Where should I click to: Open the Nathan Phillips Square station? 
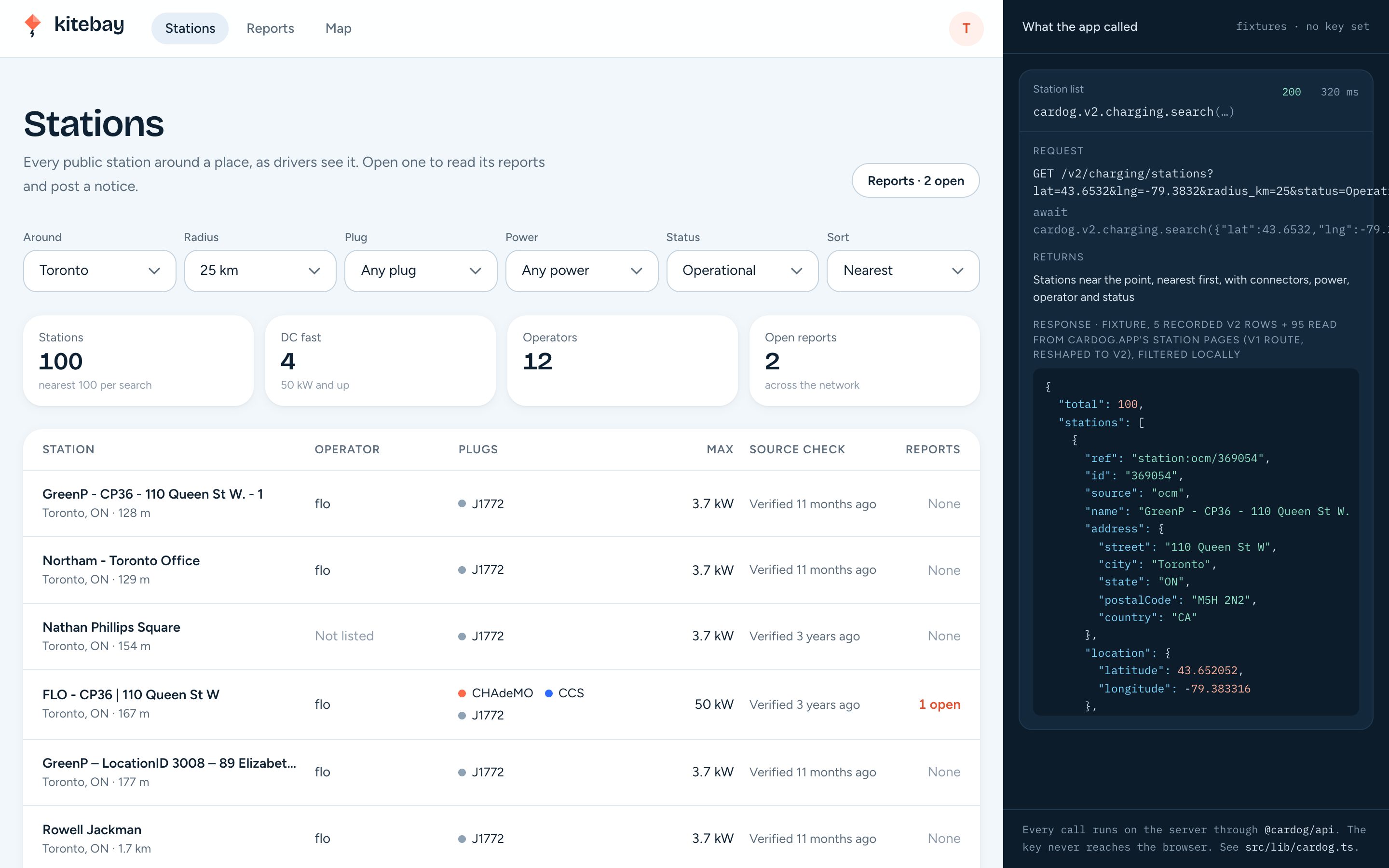tap(501, 636)
